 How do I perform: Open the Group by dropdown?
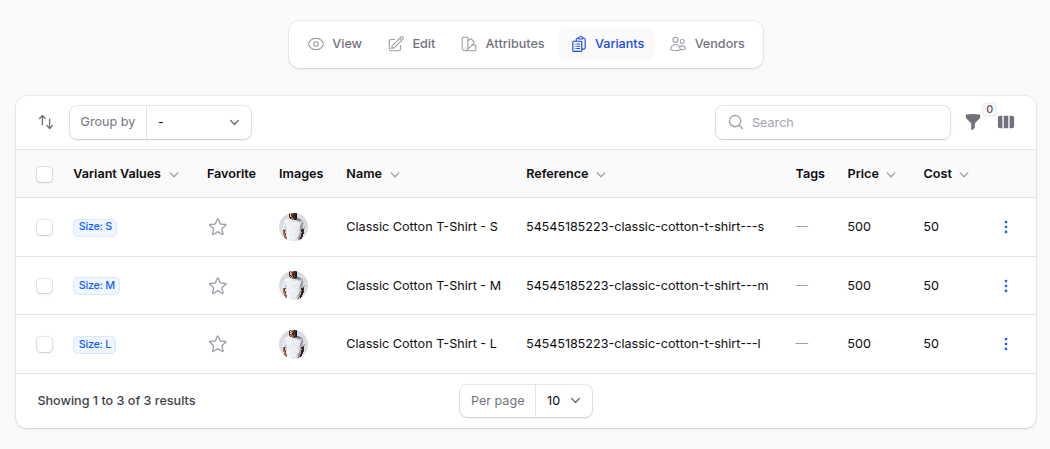pos(199,122)
